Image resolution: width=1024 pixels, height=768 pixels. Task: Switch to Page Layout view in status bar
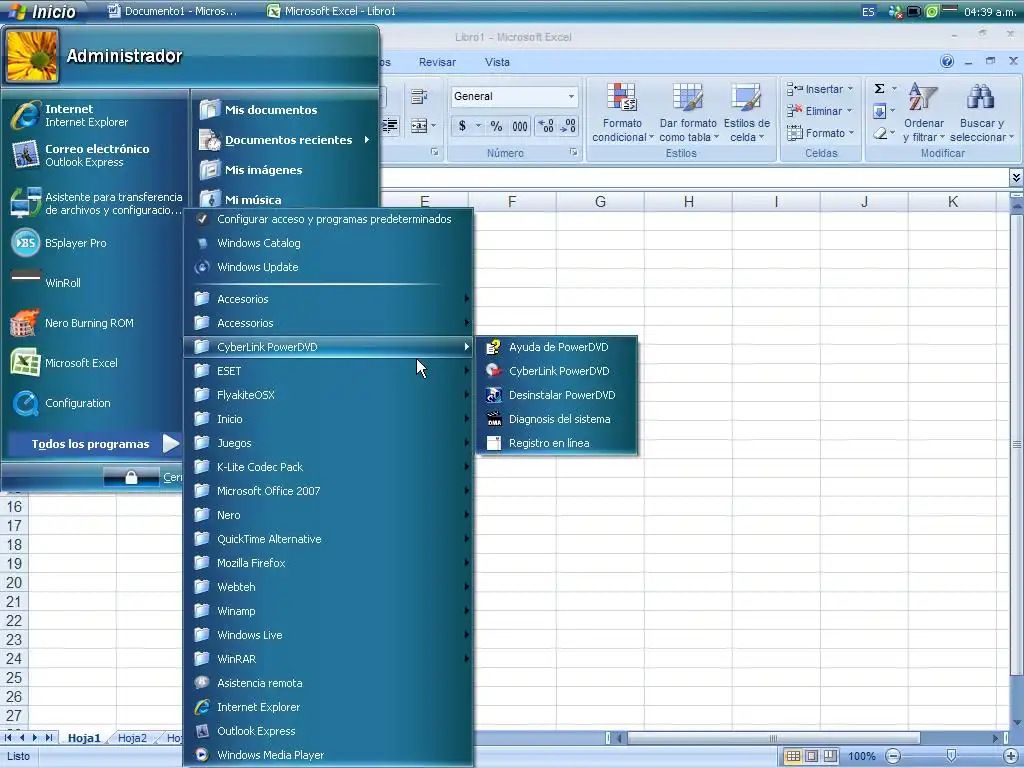pos(811,756)
